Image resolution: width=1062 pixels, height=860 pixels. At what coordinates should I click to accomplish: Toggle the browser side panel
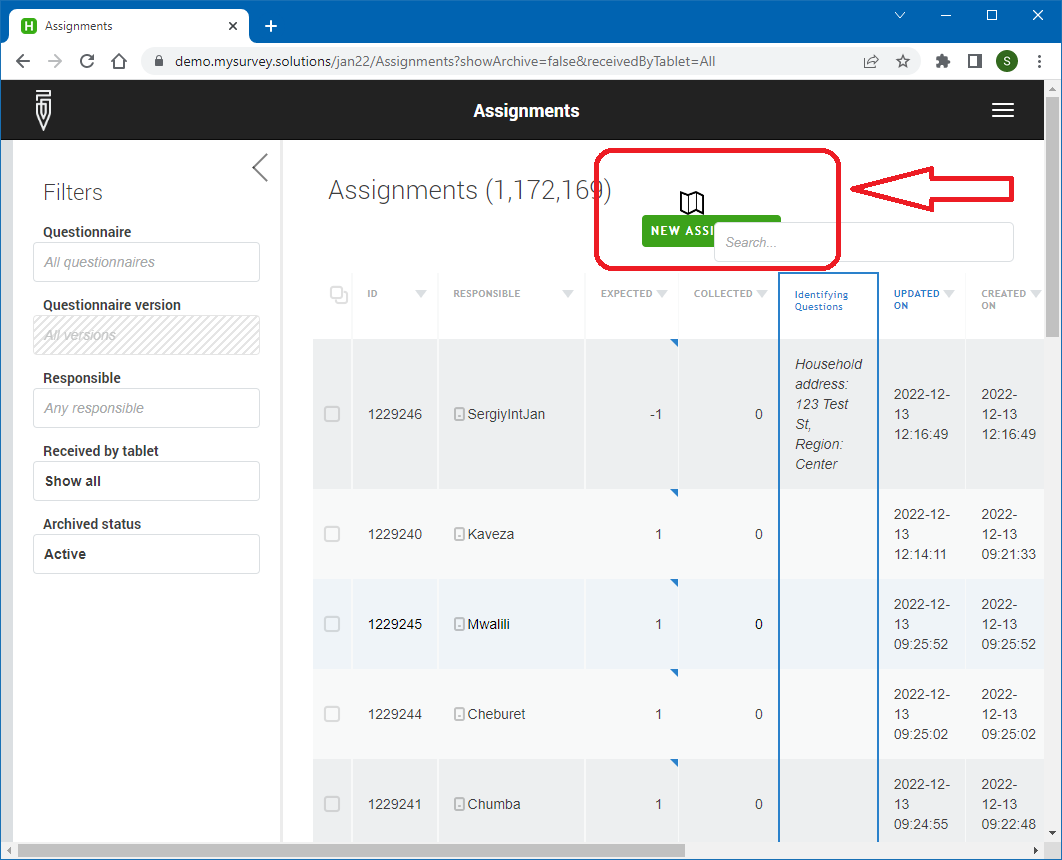(975, 62)
